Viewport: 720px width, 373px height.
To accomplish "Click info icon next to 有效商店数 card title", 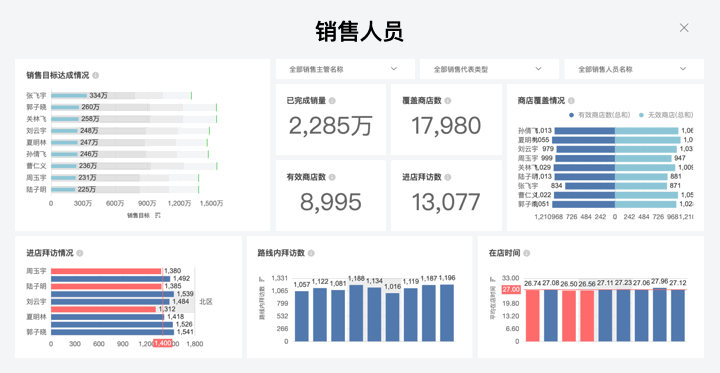I will [x=332, y=177].
